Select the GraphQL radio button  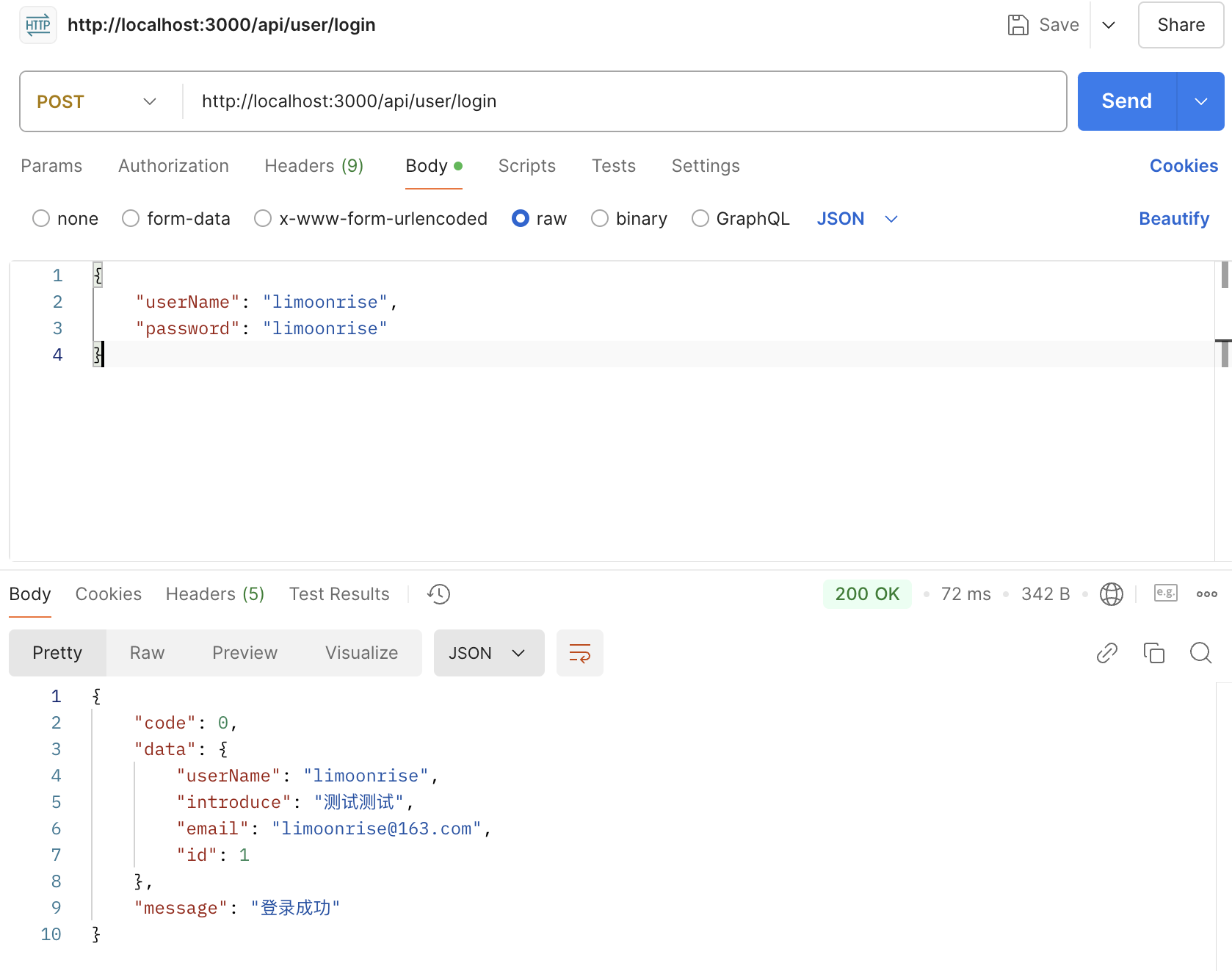click(700, 219)
